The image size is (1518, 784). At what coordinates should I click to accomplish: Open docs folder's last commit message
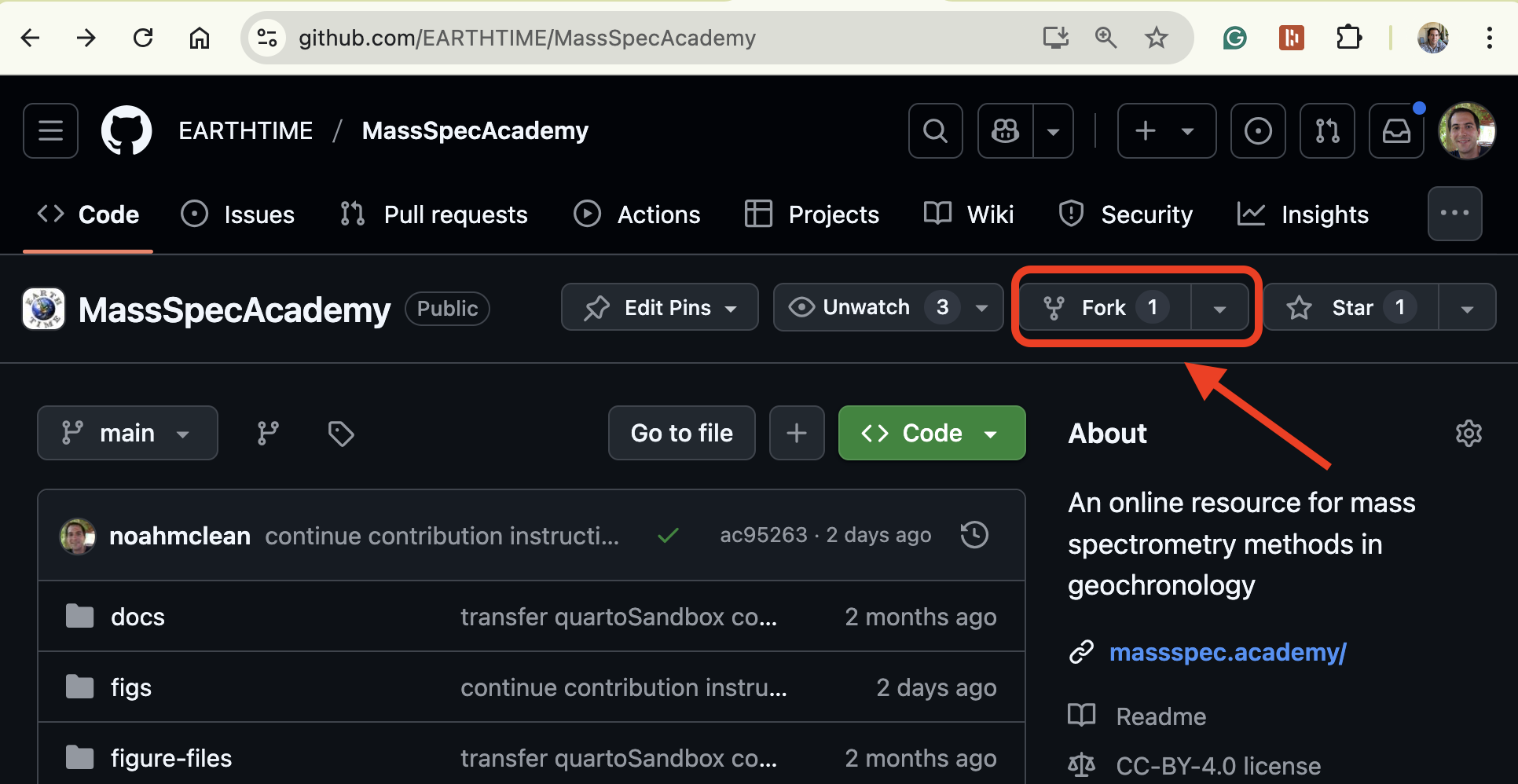(x=618, y=617)
